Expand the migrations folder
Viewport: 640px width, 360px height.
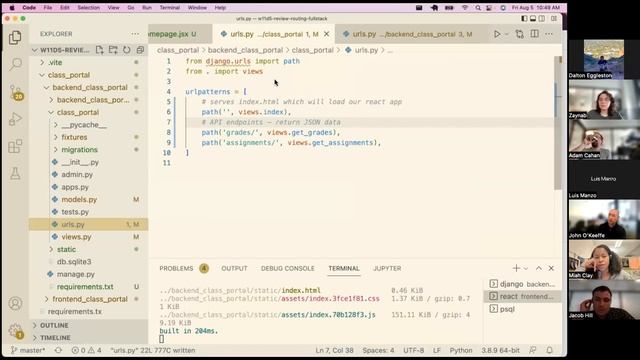(x=56, y=150)
